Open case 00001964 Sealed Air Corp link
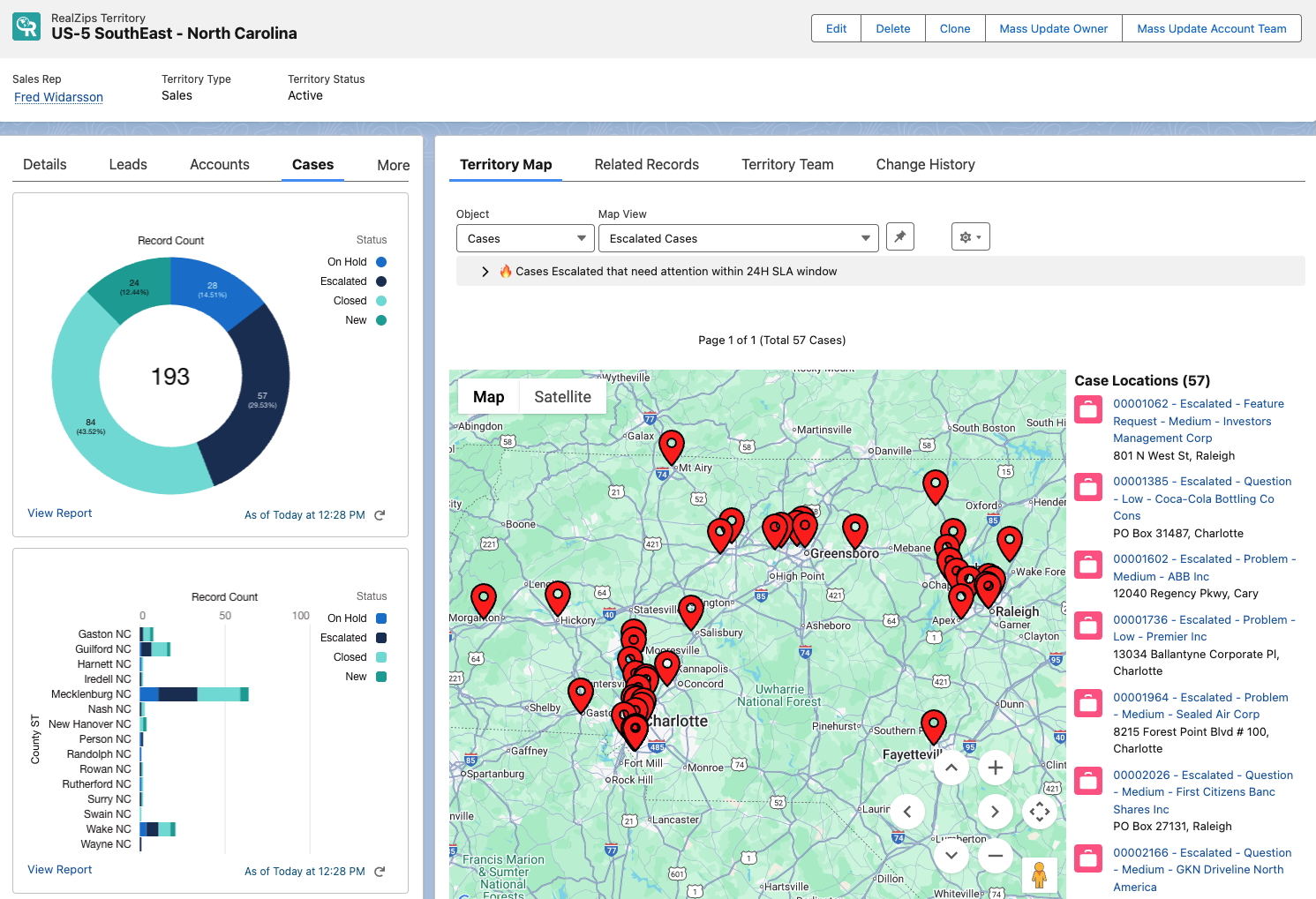The width and height of the screenshot is (1316, 899). [x=1200, y=706]
